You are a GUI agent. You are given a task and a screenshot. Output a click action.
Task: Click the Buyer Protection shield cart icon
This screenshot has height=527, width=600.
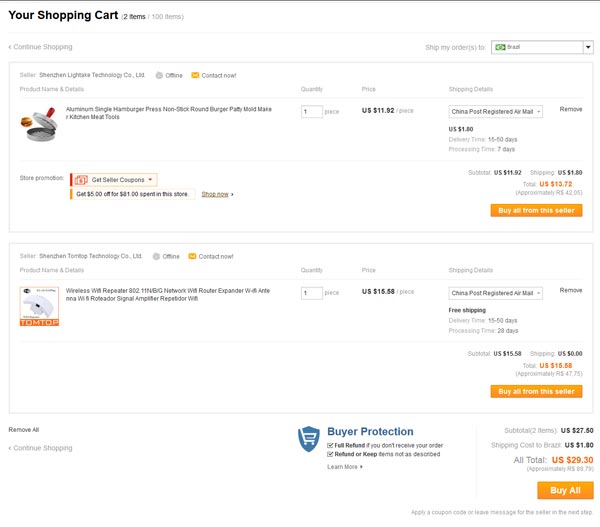click(308, 439)
